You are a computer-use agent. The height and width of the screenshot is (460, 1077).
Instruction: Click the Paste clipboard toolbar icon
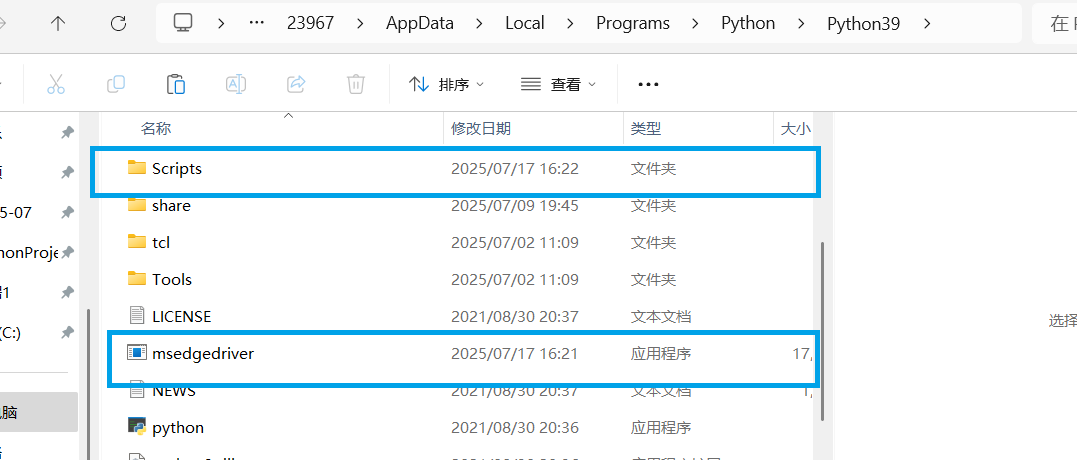[176, 84]
